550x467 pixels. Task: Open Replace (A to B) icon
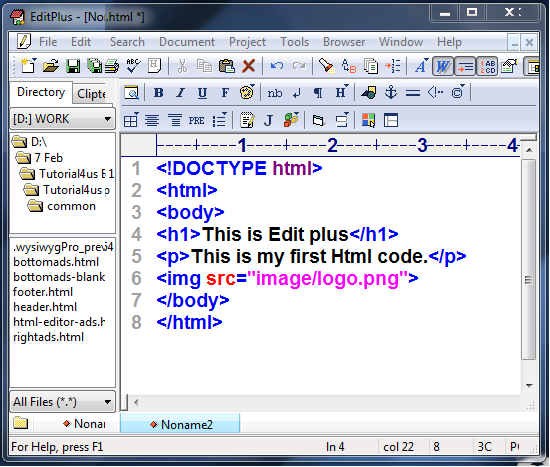[349, 66]
